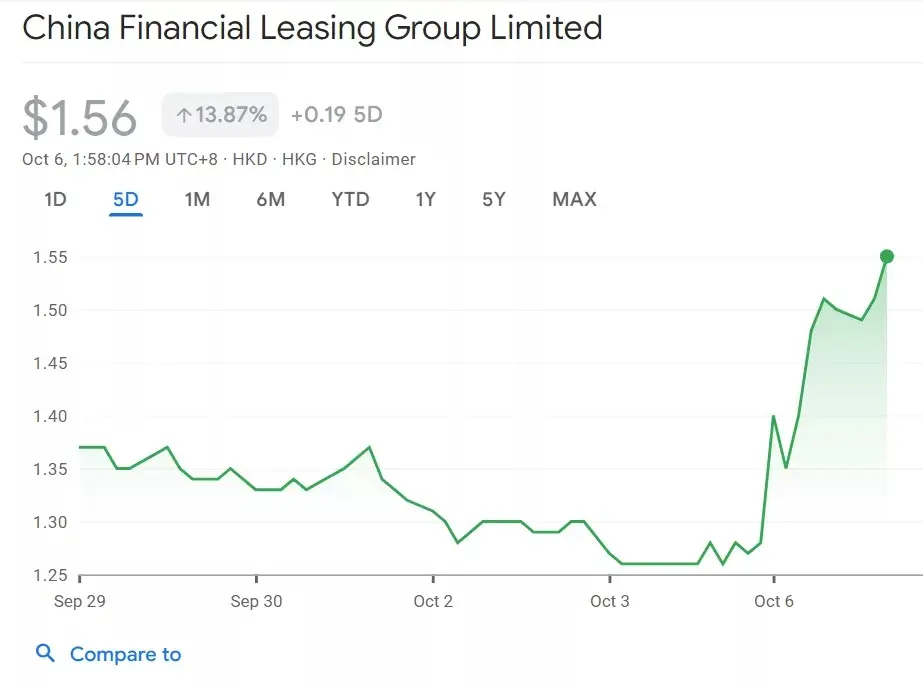Click the Oct 2 date on the axis
Screen dimensions: 923x683
(433, 601)
